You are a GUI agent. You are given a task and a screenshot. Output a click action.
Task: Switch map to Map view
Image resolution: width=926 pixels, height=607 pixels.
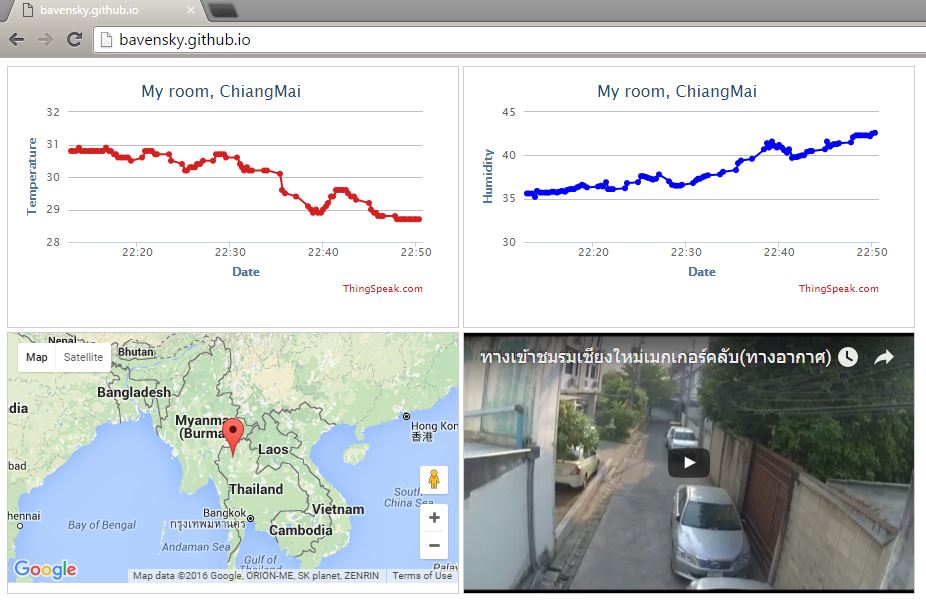[x=37, y=357]
